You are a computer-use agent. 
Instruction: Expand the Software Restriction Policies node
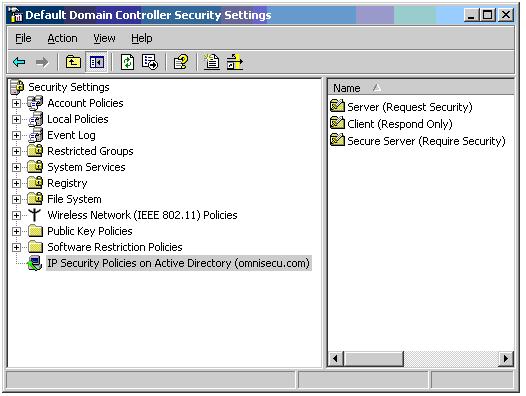(x=16, y=247)
